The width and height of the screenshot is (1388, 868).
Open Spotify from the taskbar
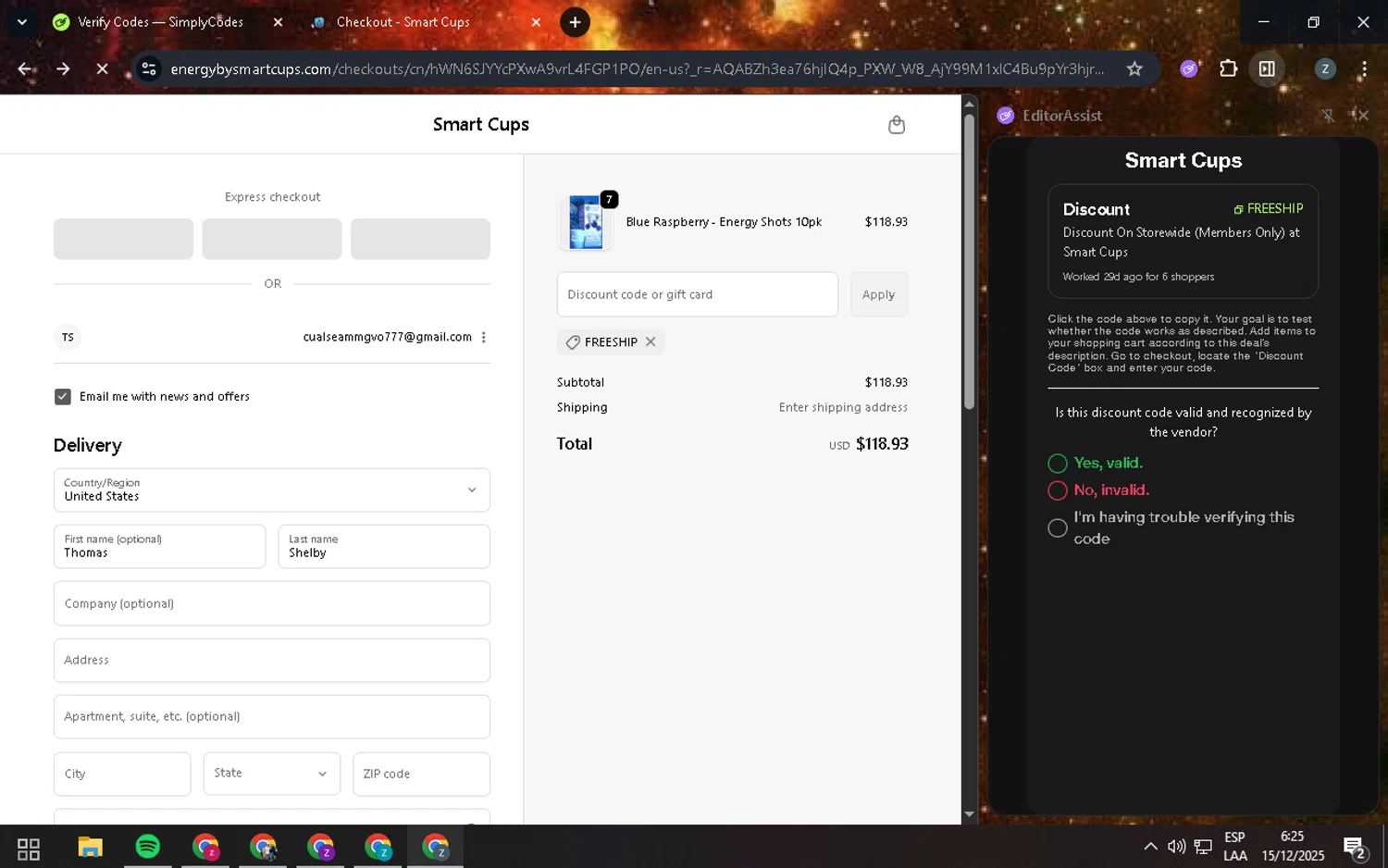point(147,847)
